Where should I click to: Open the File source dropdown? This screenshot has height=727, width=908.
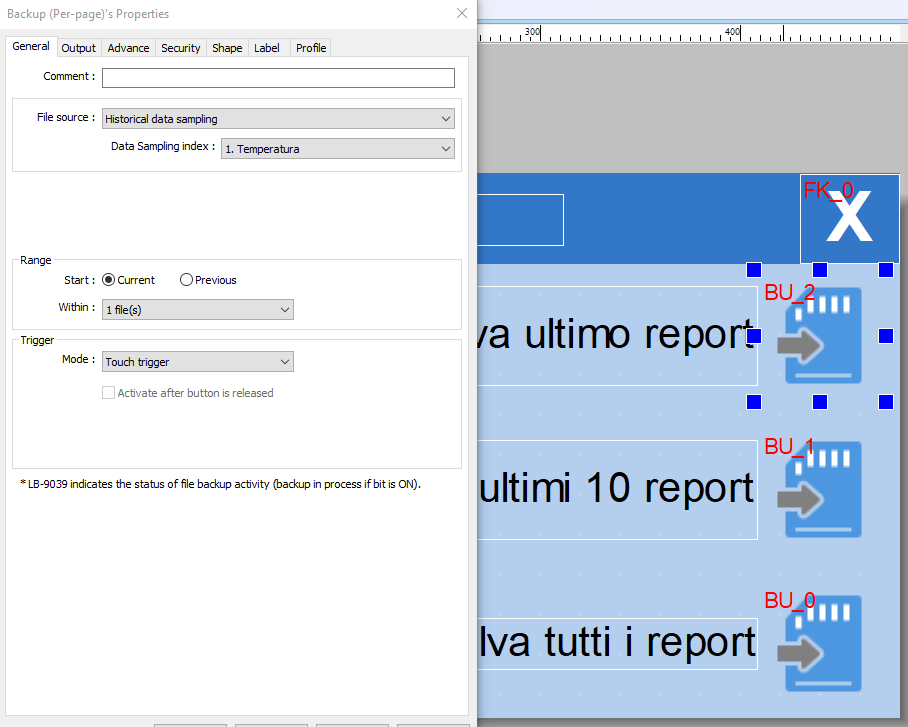278,119
